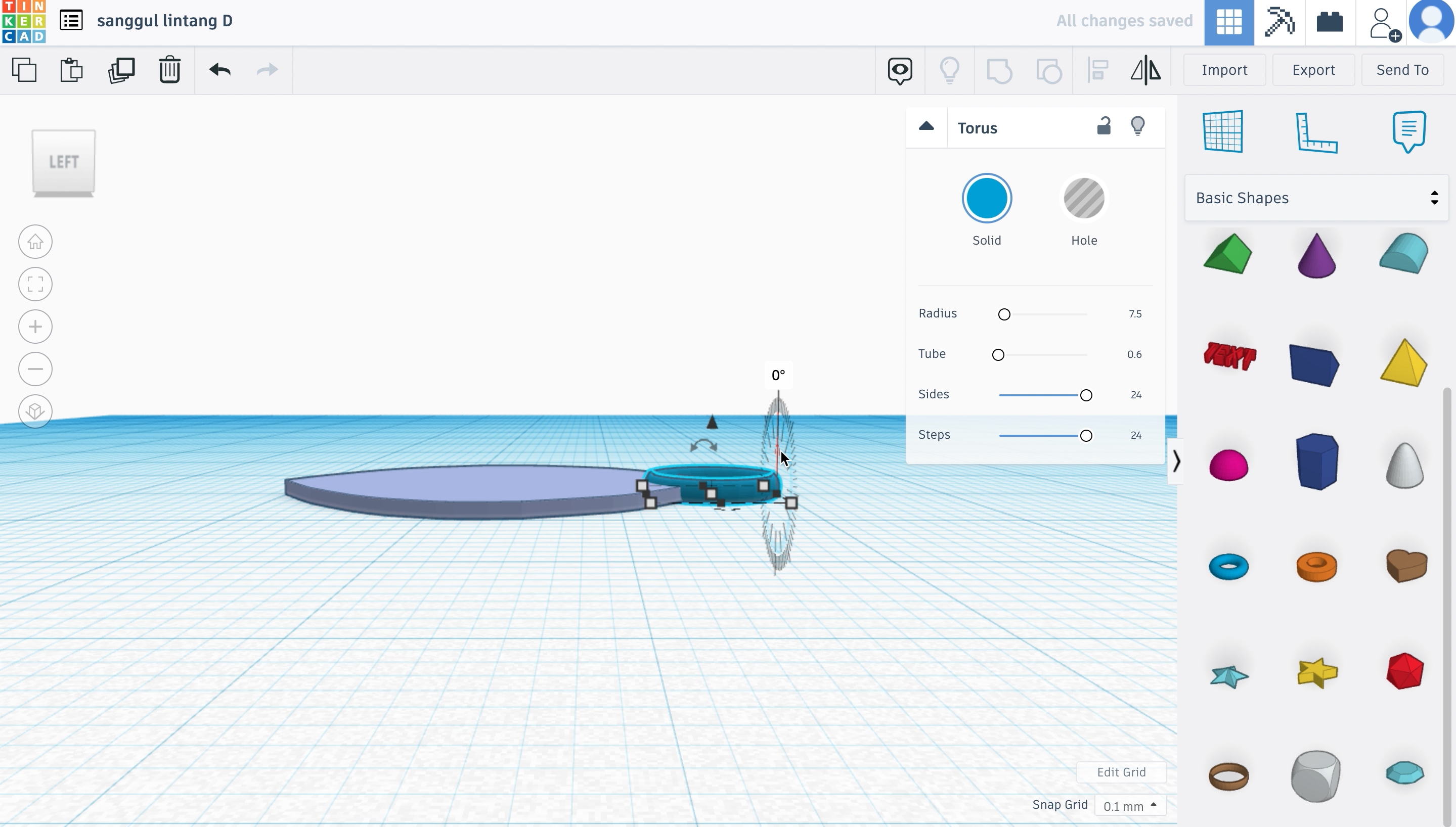Edit the Tube value 0.6
The width and height of the screenshot is (1456, 827).
tap(1134, 354)
